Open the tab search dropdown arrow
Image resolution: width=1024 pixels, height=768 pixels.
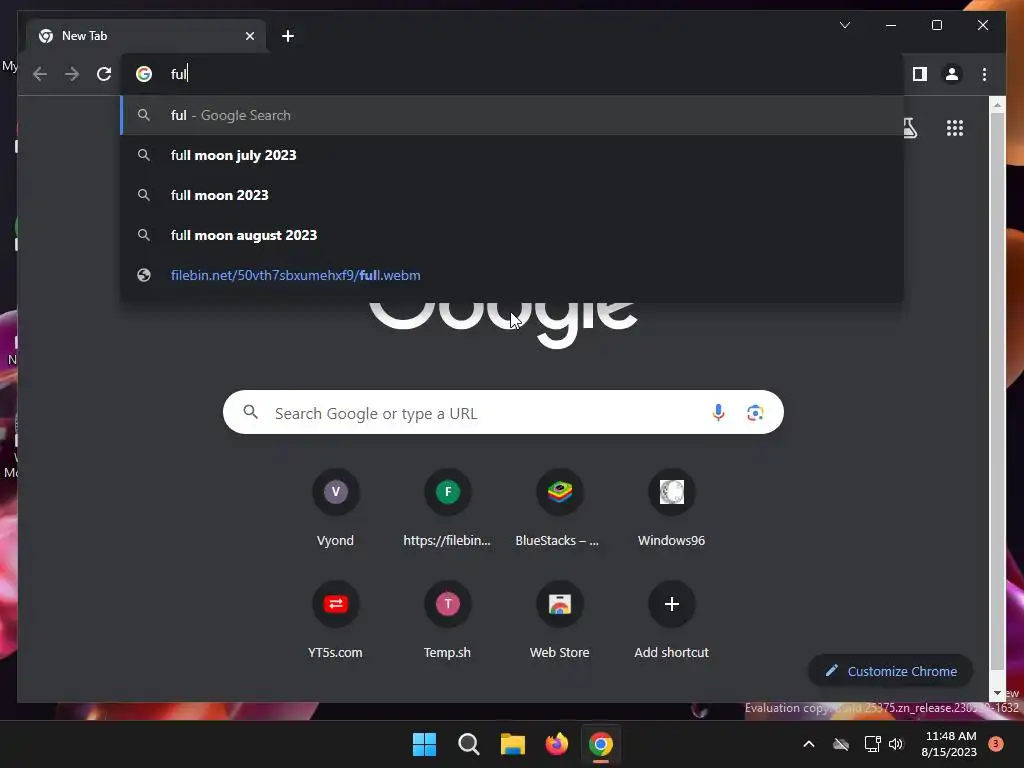click(845, 25)
